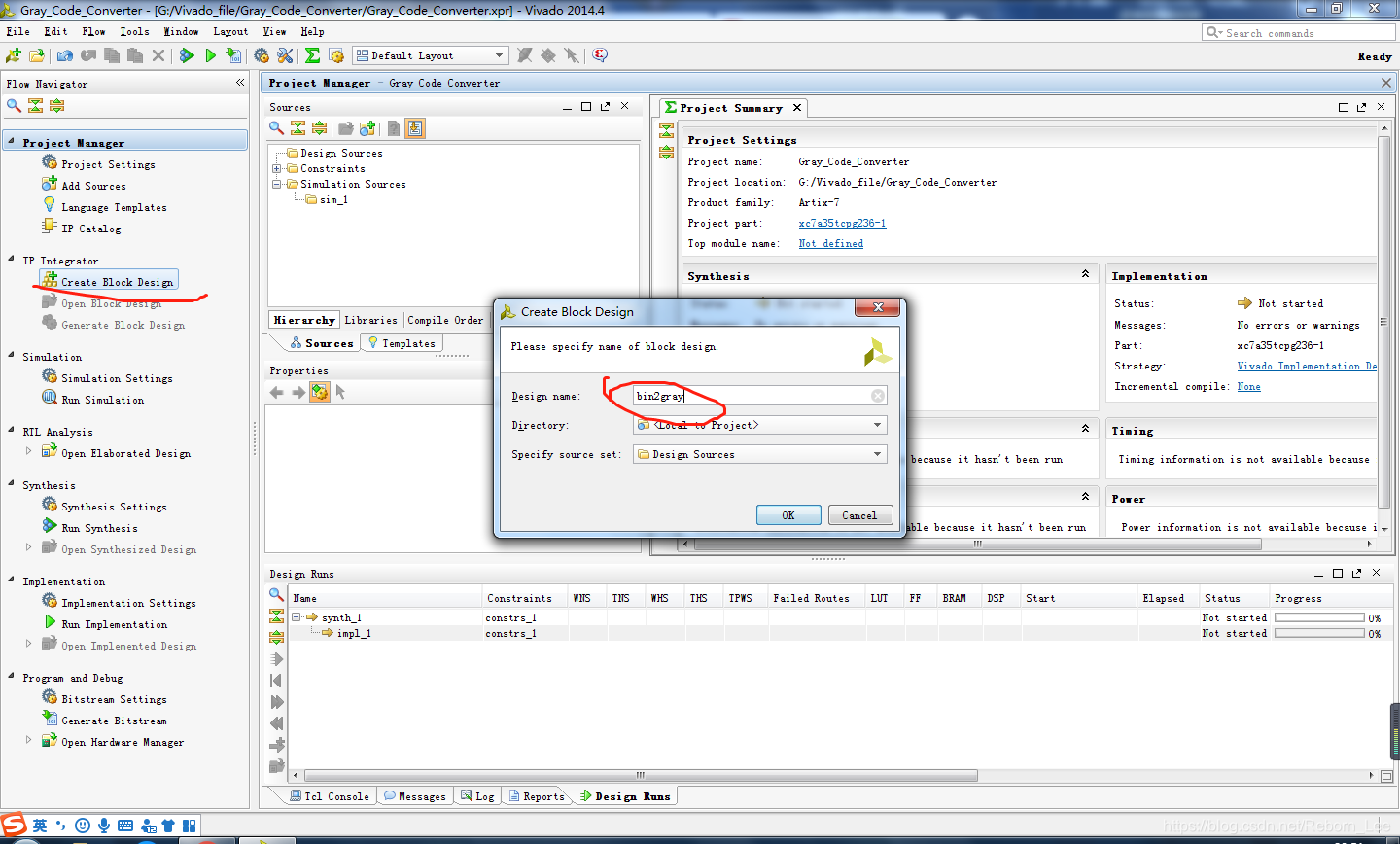Collapse the Synthesis section in Project Summary

coord(1086,274)
